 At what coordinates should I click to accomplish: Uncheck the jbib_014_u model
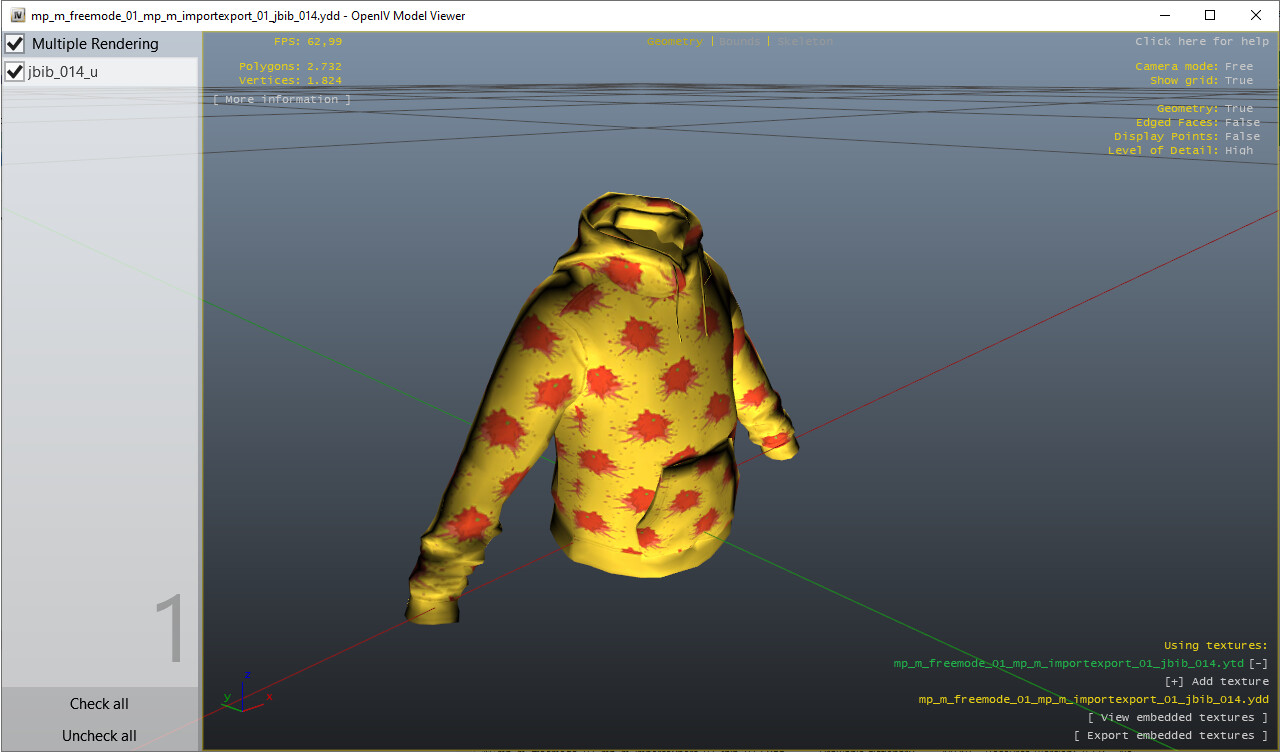pos(14,71)
